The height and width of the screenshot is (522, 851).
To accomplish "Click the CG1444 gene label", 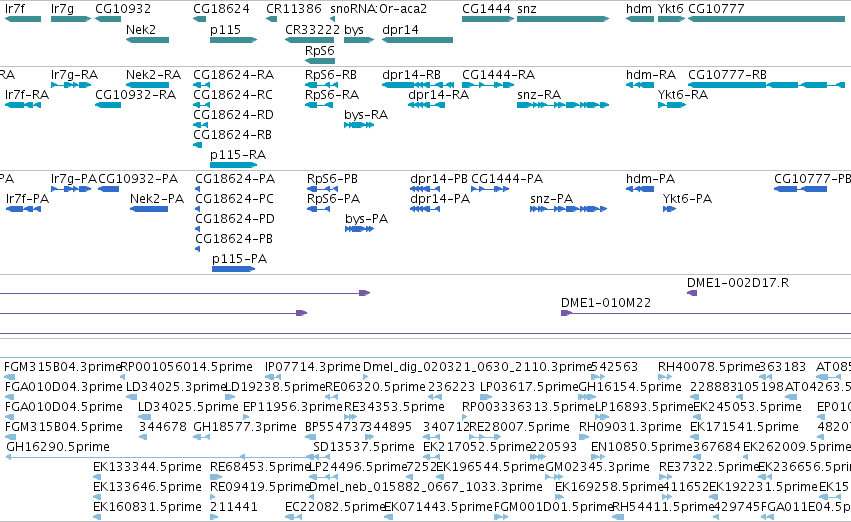I will 486,9.
